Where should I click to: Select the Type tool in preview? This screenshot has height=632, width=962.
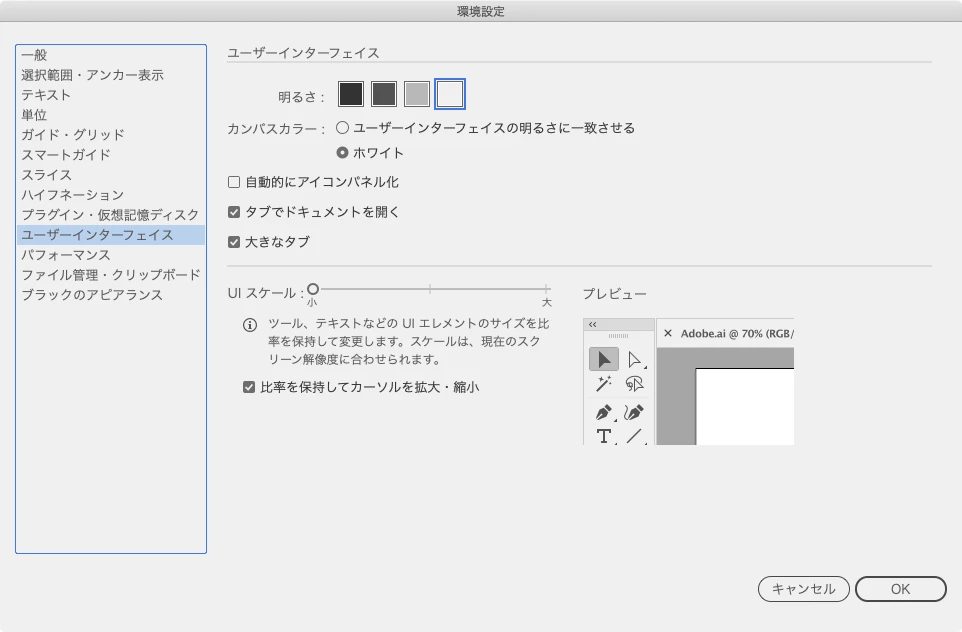(604, 436)
